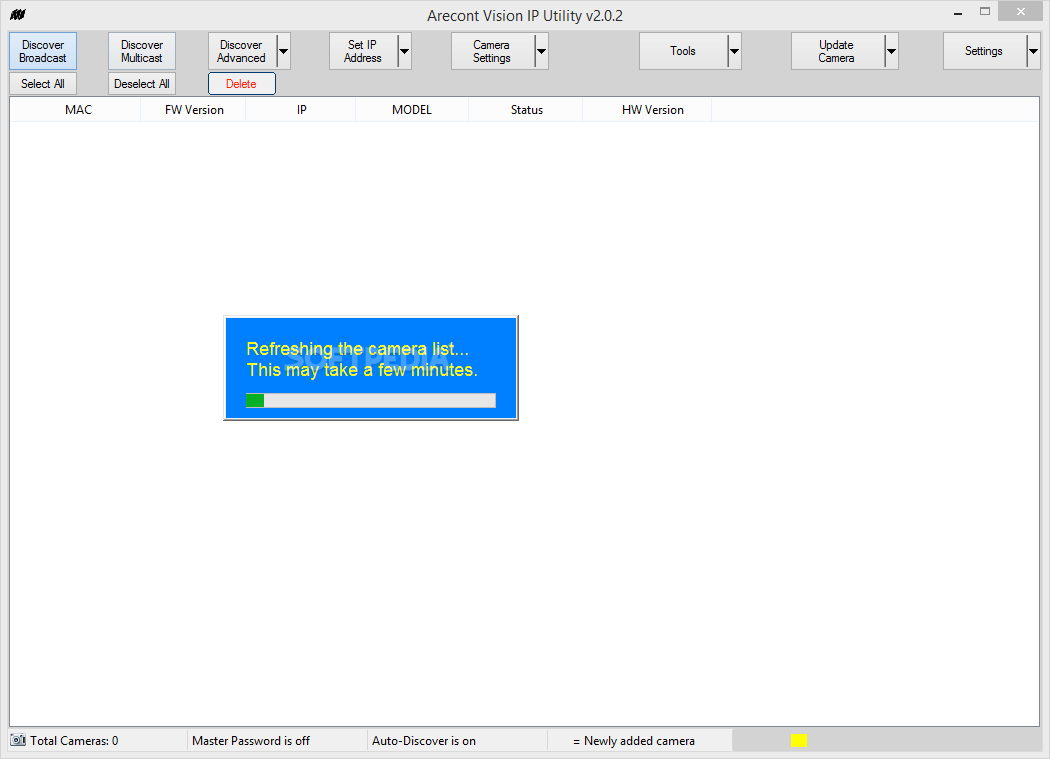Sort by FW Version column header
The height and width of the screenshot is (759, 1050).
point(194,110)
